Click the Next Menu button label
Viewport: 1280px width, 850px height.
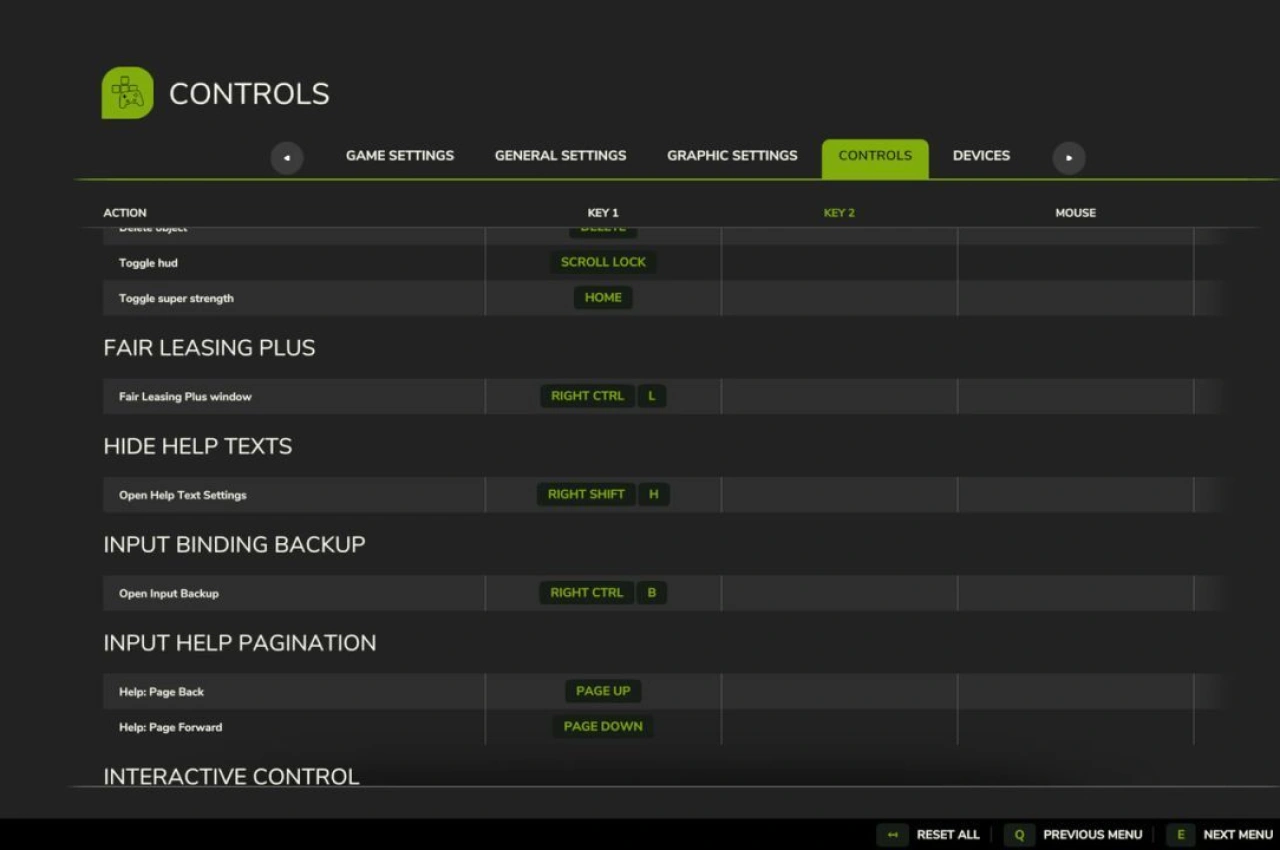1237,835
